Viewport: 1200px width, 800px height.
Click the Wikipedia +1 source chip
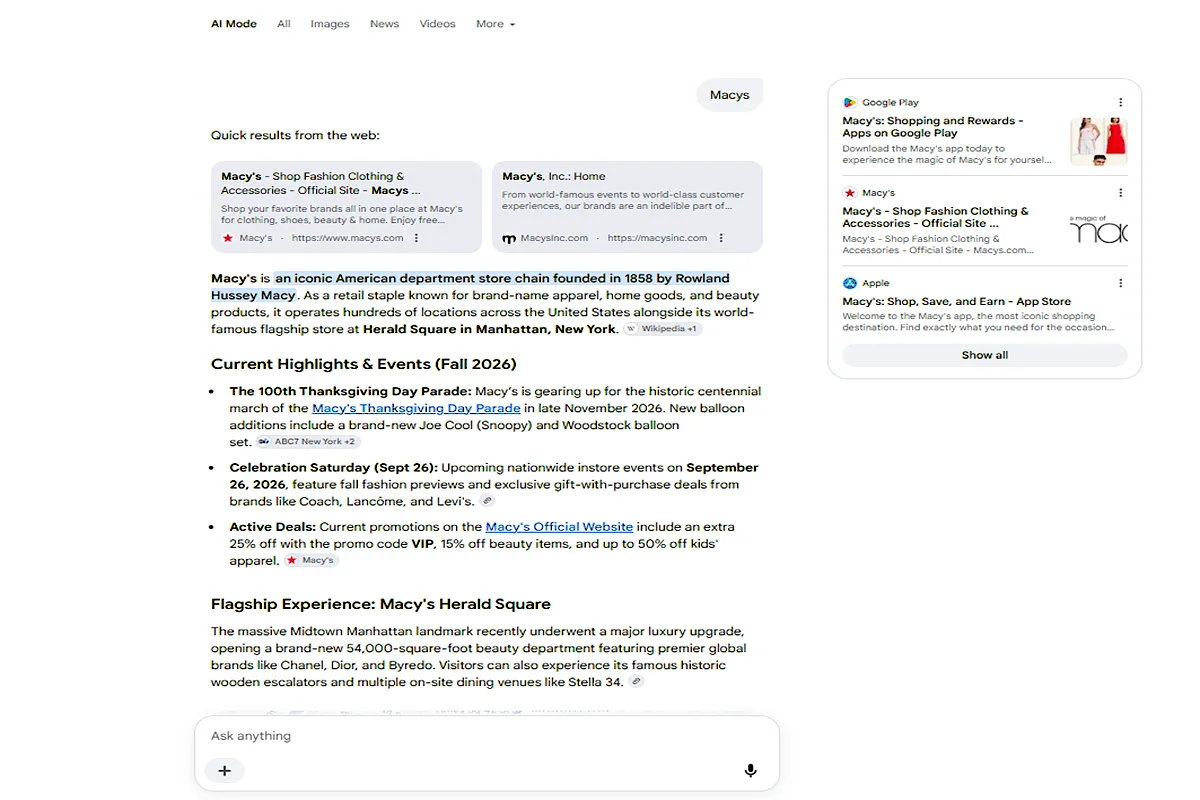pyautogui.click(x=663, y=329)
